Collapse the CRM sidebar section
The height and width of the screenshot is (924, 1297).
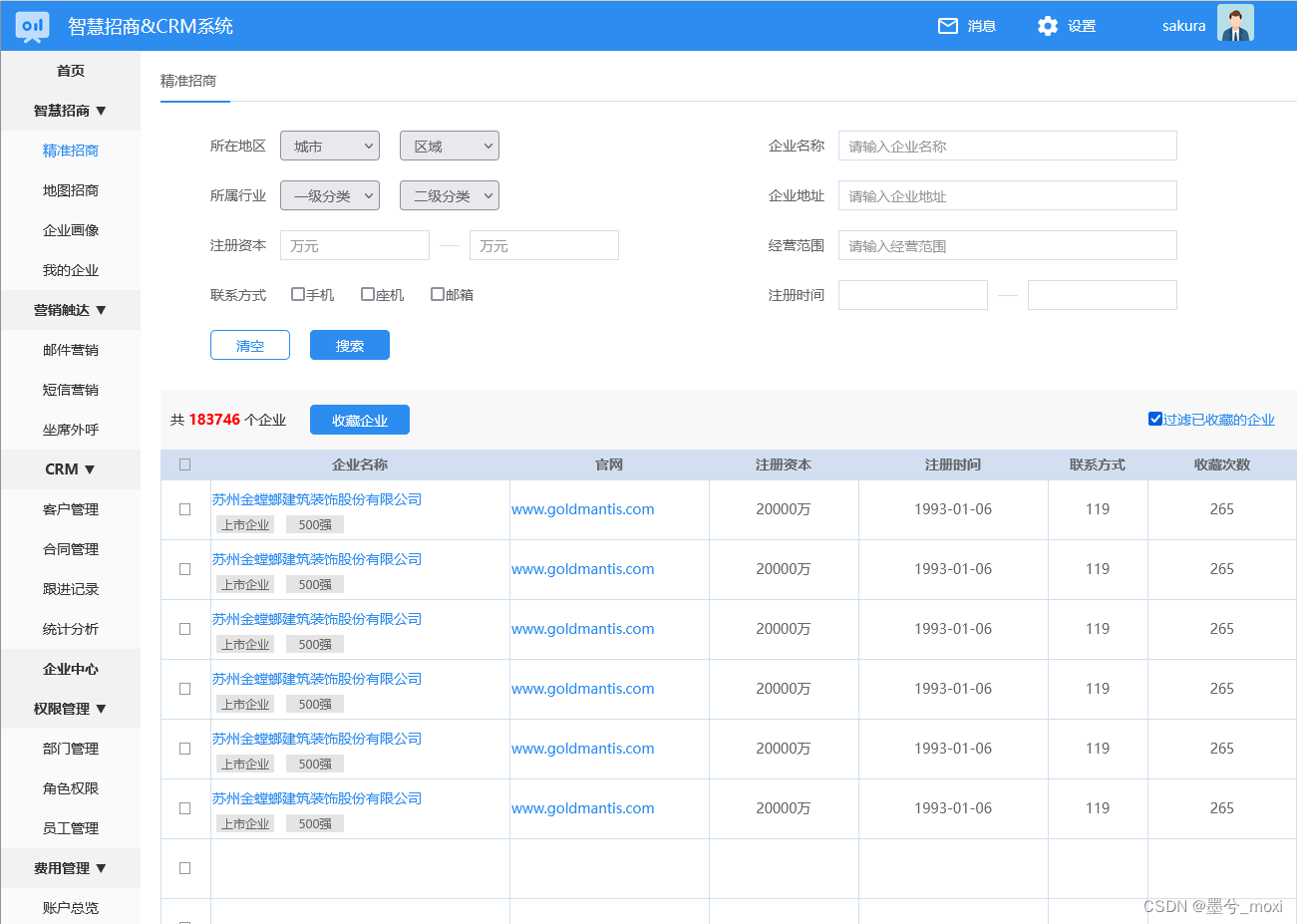pos(71,469)
